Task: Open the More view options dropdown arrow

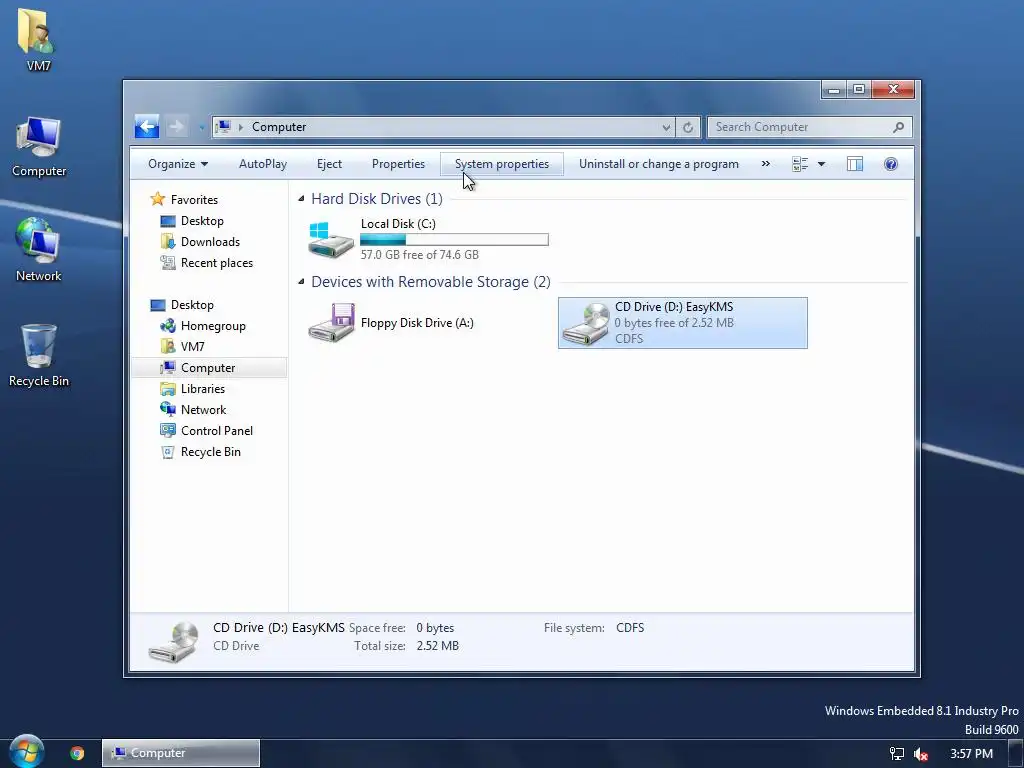Action: [x=822, y=164]
